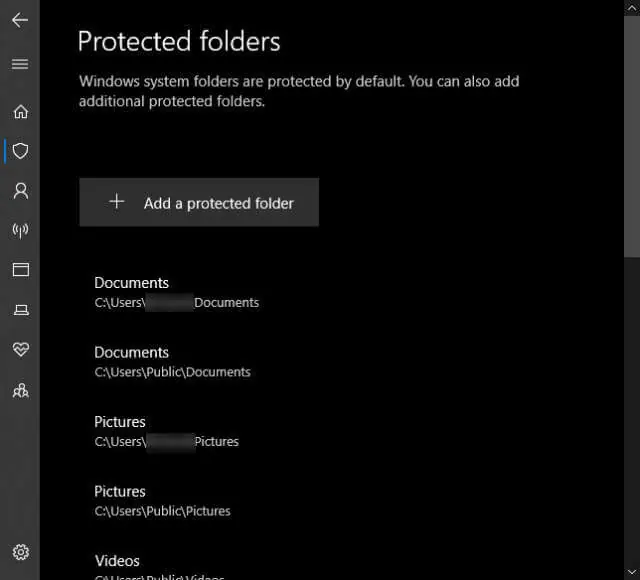Open the hamburger navigation menu
Viewport: 640px width, 580px height.
(x=20, y=64)
